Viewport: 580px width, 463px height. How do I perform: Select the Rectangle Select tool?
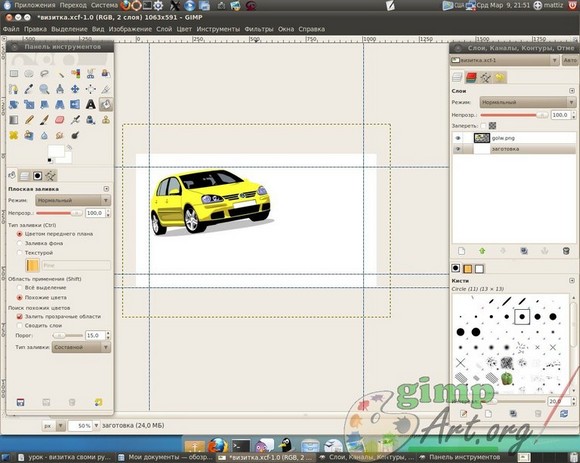click(x=14, y=74)
